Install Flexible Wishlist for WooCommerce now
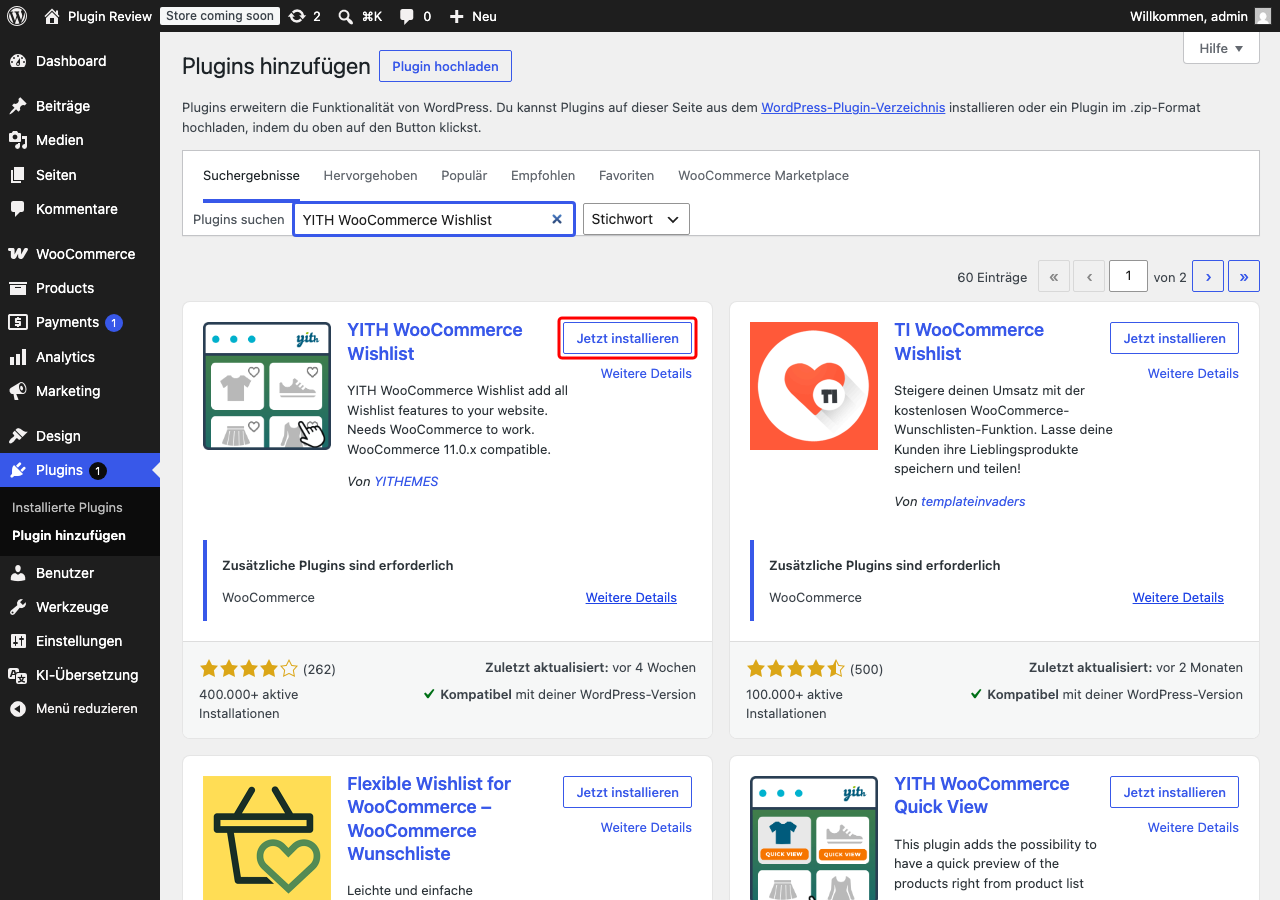The image size is (1280, 900). (x=627, y=792)
